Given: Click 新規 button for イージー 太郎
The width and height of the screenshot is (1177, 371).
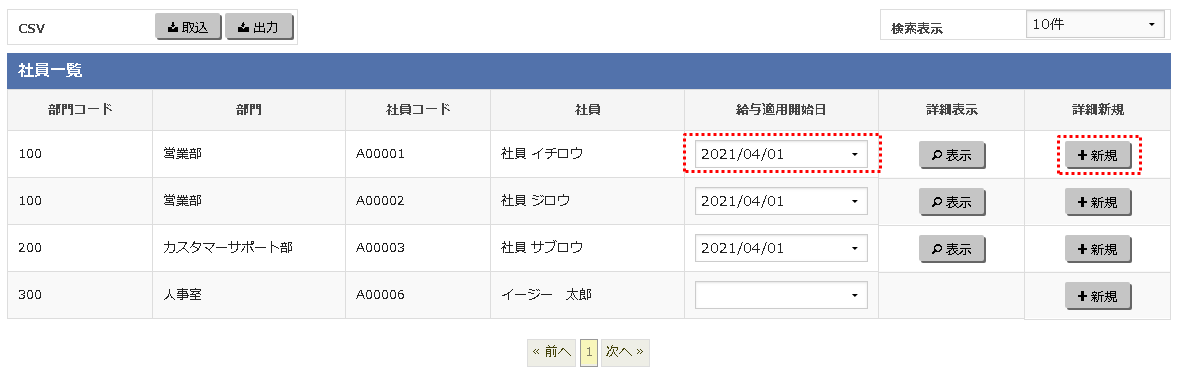Looking at the screenshot, I should tap(1097, 296).
